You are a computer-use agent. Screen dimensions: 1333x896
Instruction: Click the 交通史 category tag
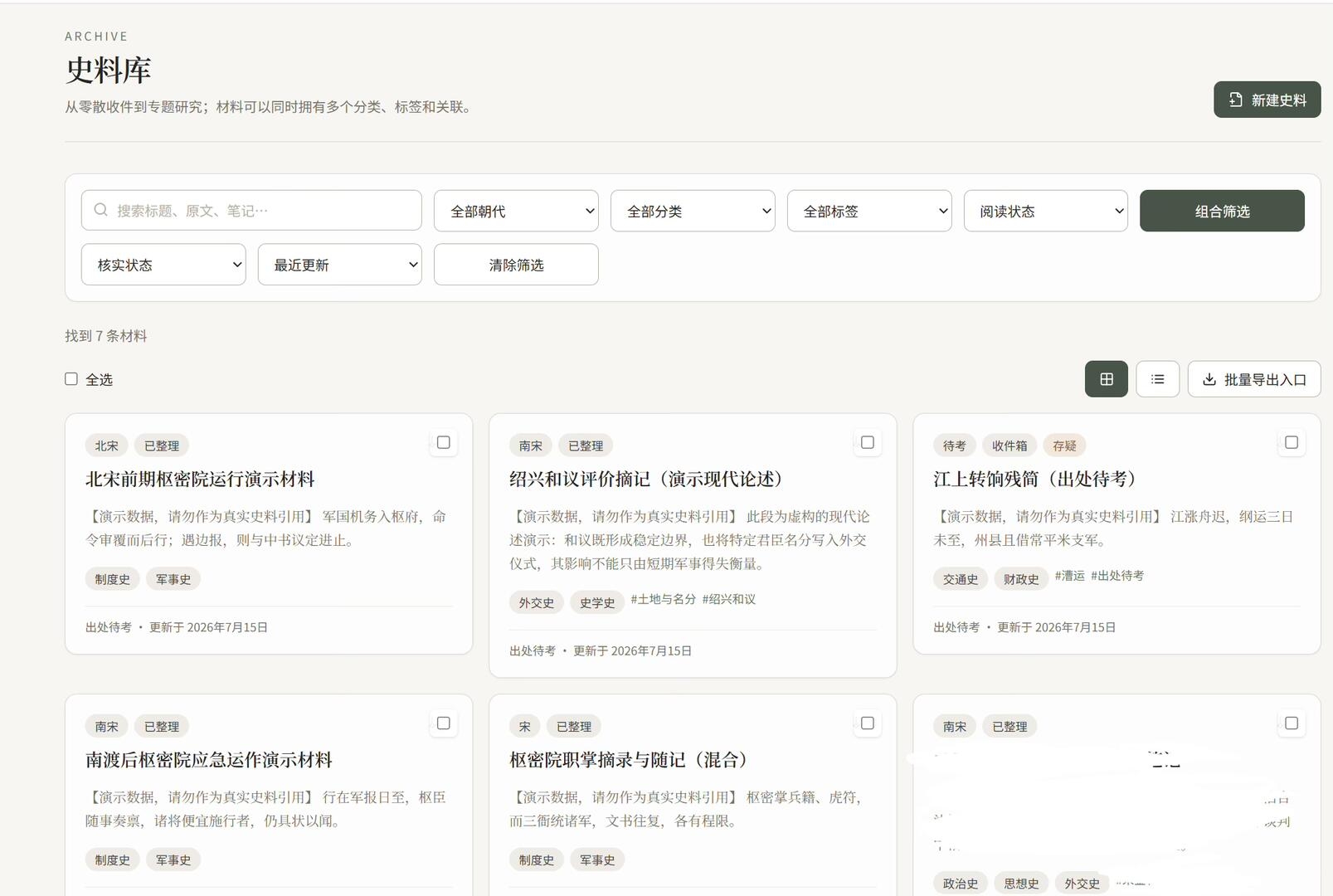click(961, 579)
